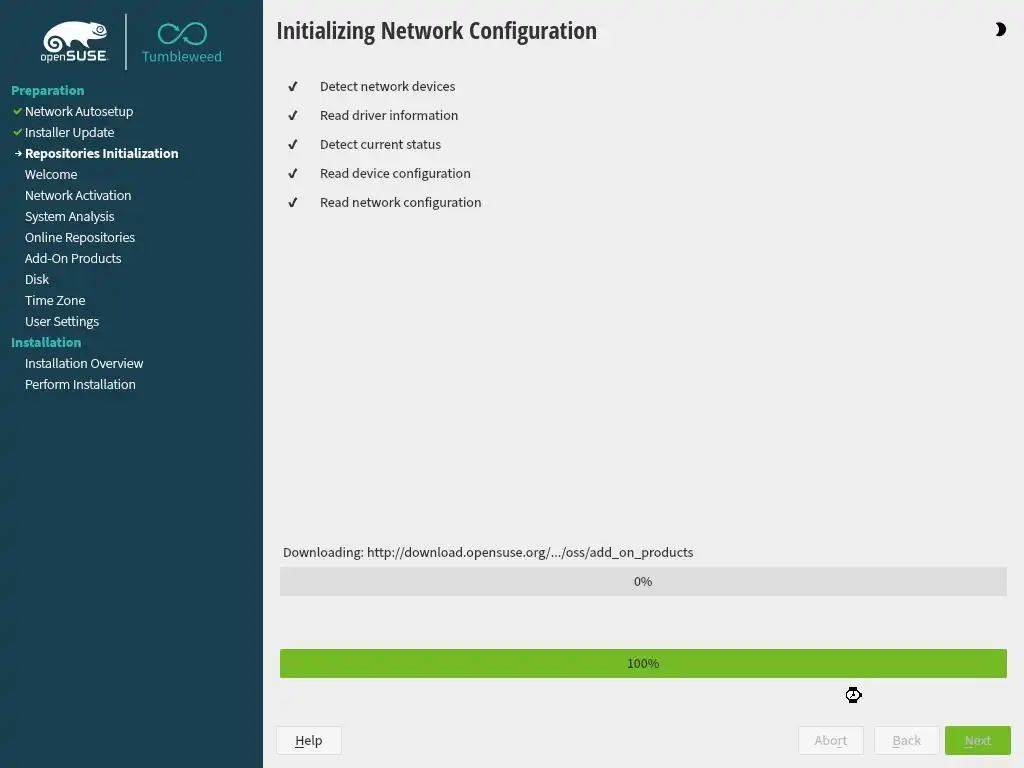Click the Preparation section heading
Image resolution: width=1024 pixels, height=768 pixels.
(48, 90)
